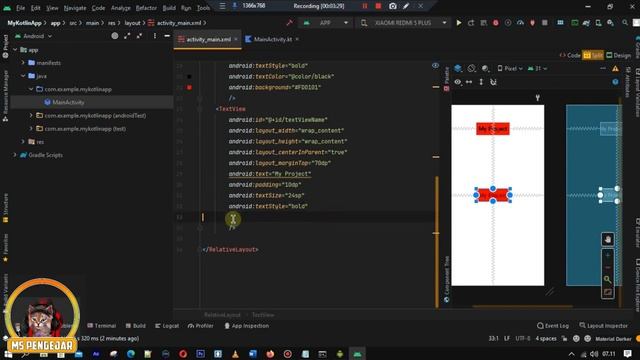Open the Navigate menu

pos(75,8)
